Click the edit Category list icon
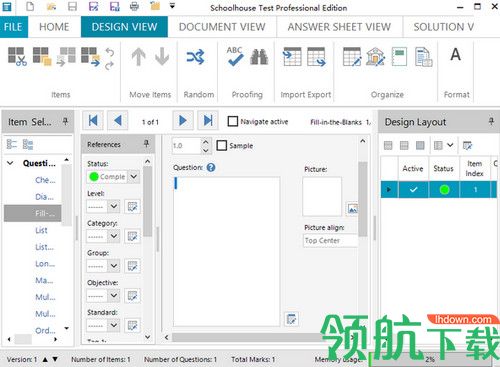Viewport: 500px width, 367px height. click(132, 236)
